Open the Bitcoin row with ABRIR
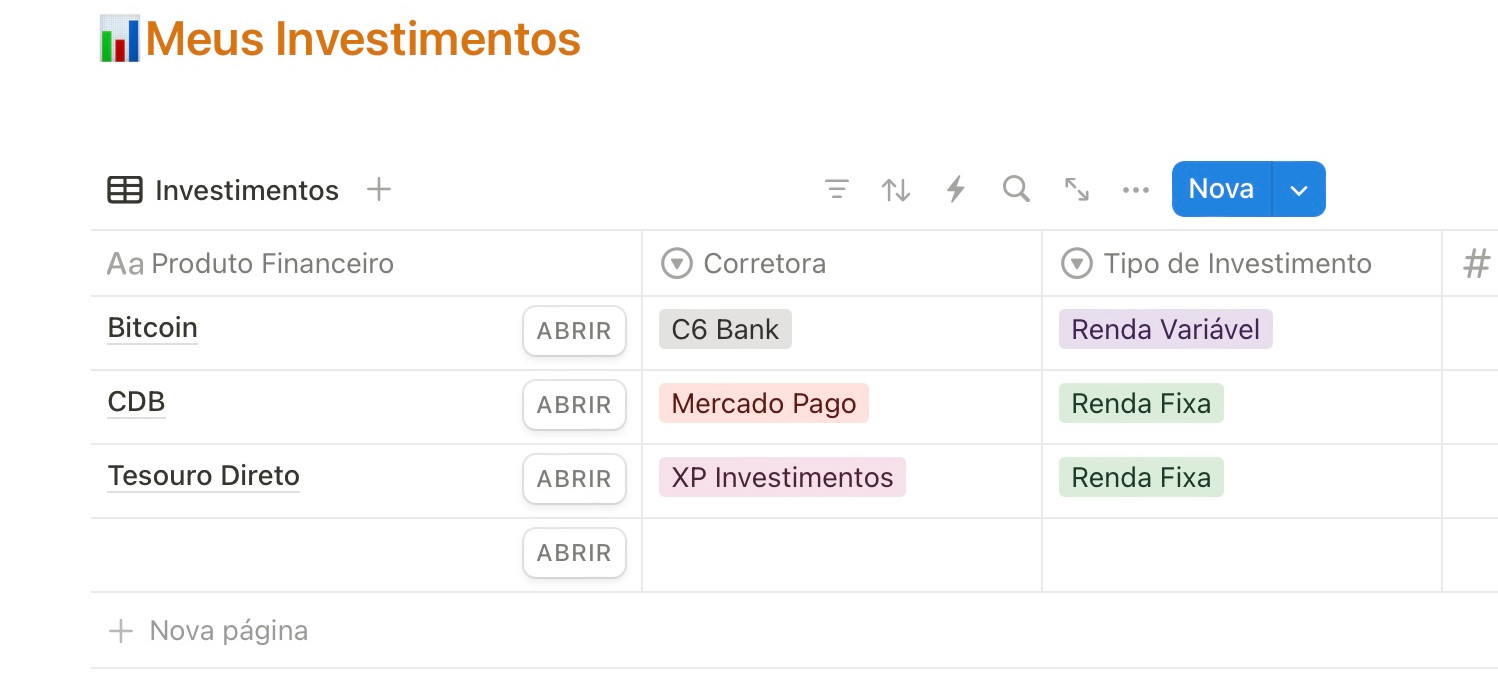Screen dimensions: 1498x679 (574, 331)
